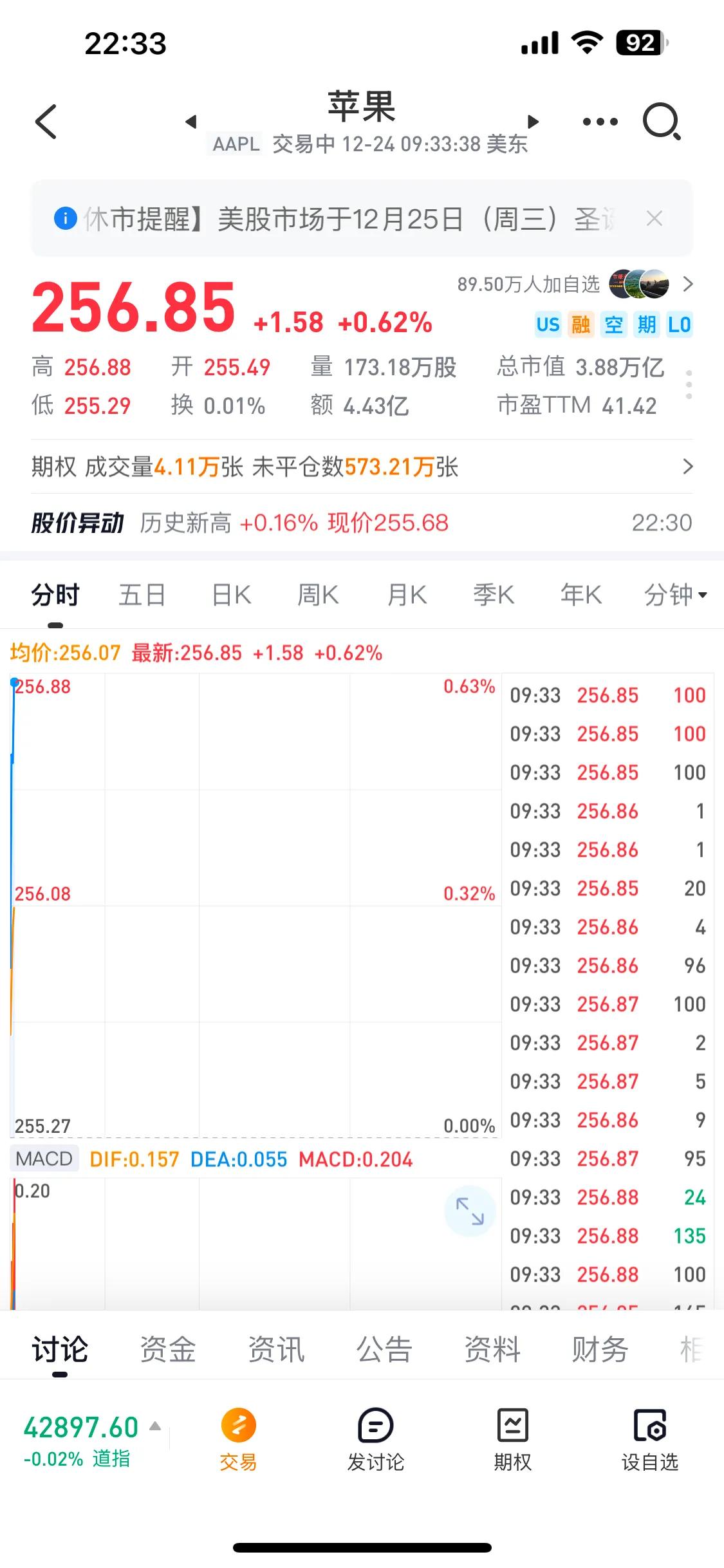This screenshot has width=724, height=1568.
Task: Dismiss the 休市提醒 notice banner
Action: (x=654, y=219)
